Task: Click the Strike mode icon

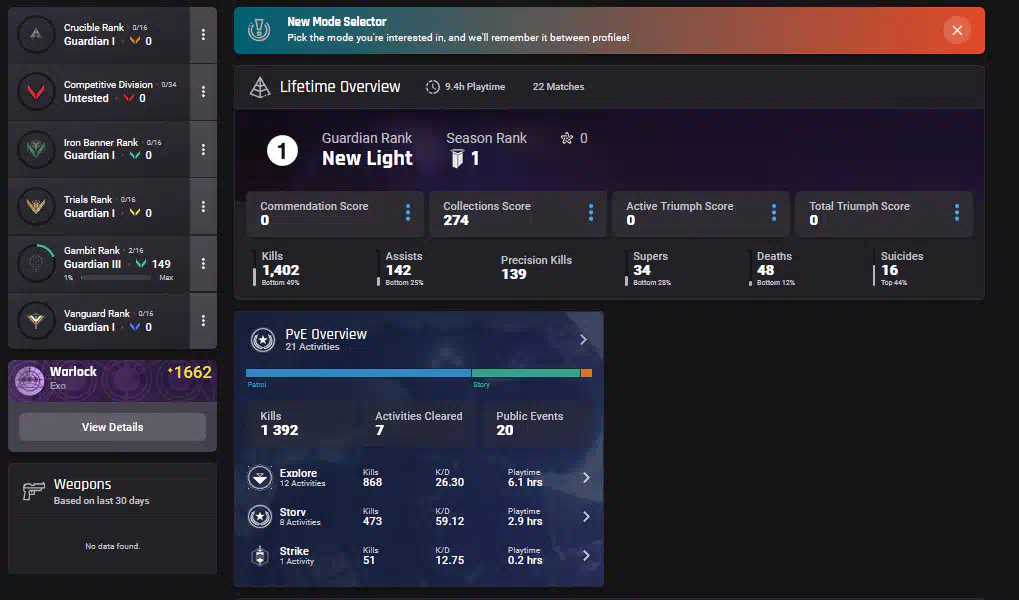Action: coord(260,555)
